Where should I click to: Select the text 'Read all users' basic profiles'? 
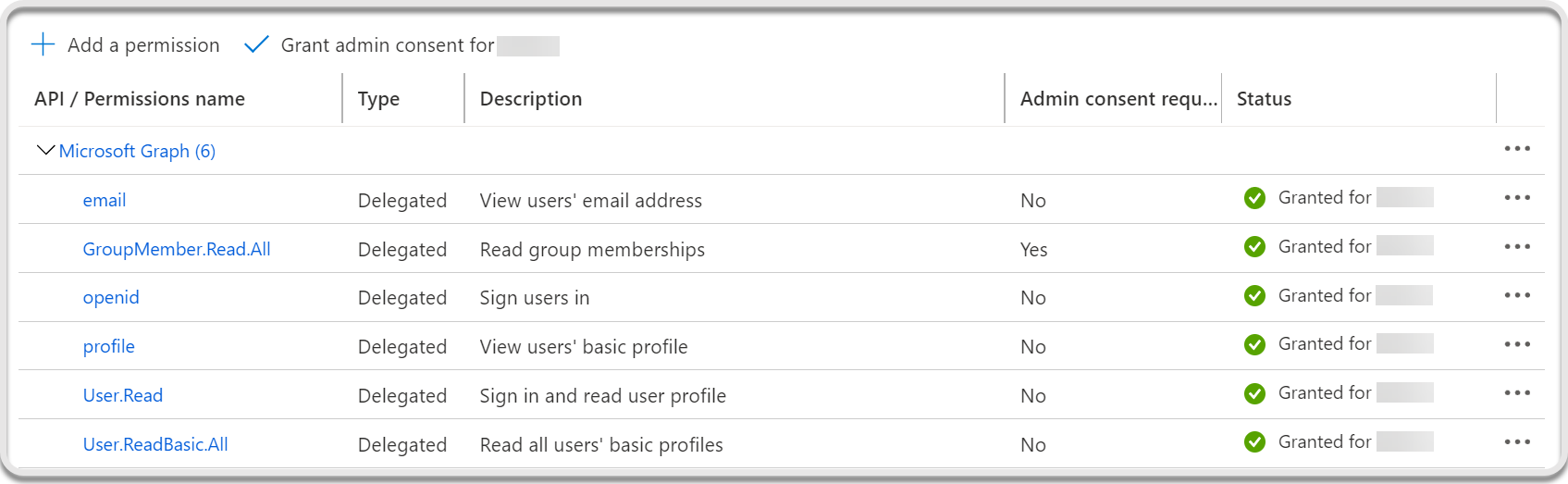tap(601, 445)
